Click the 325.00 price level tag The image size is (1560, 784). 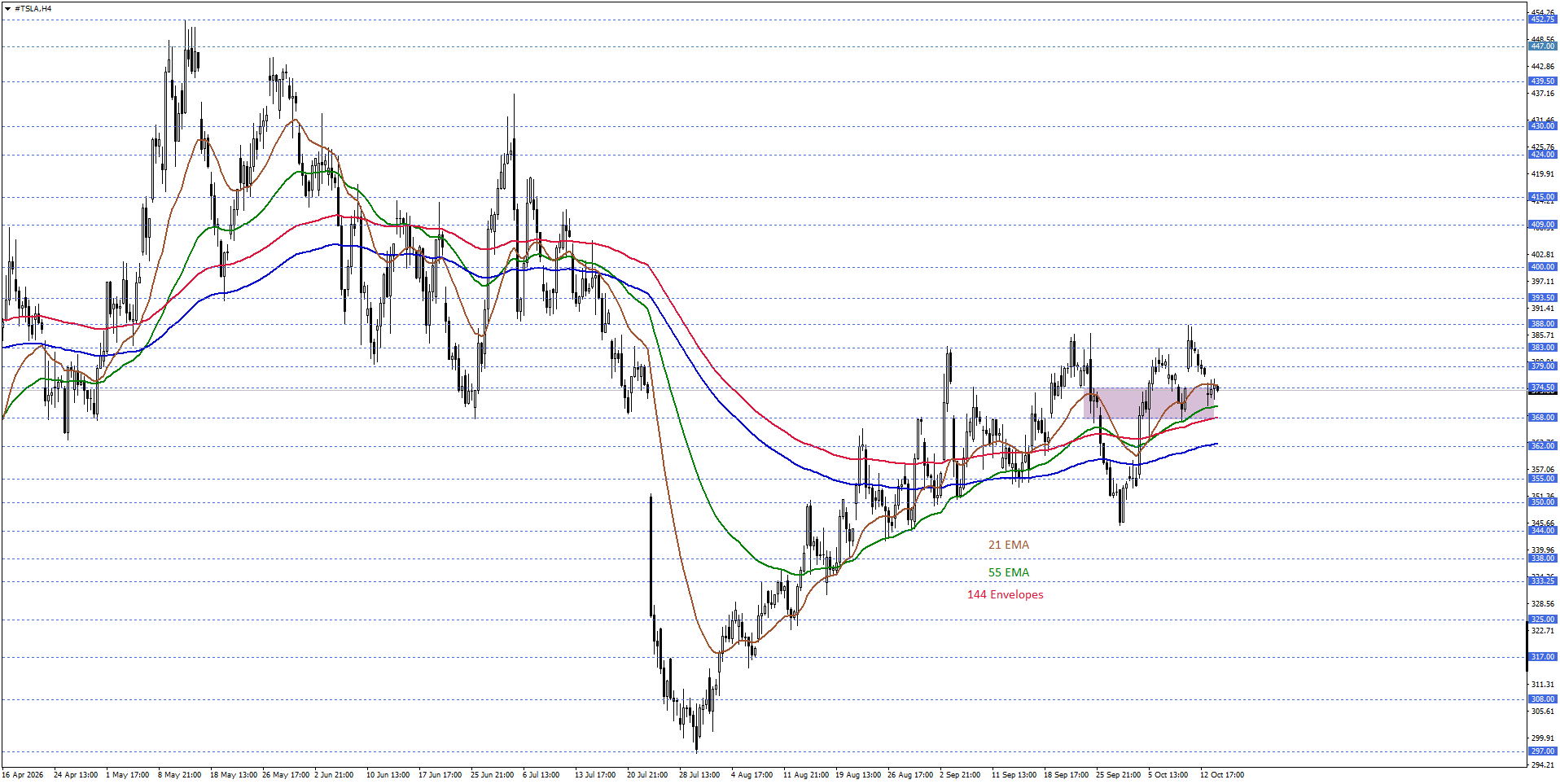coord(1542,620)
